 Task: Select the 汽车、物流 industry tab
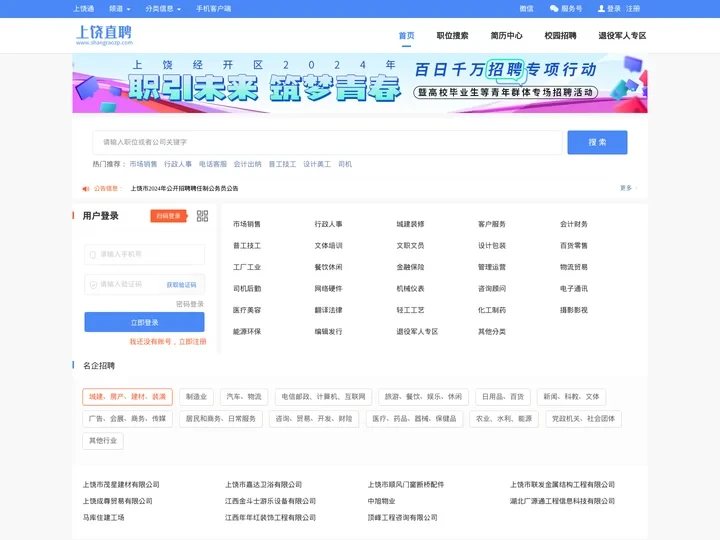[244, 397]
